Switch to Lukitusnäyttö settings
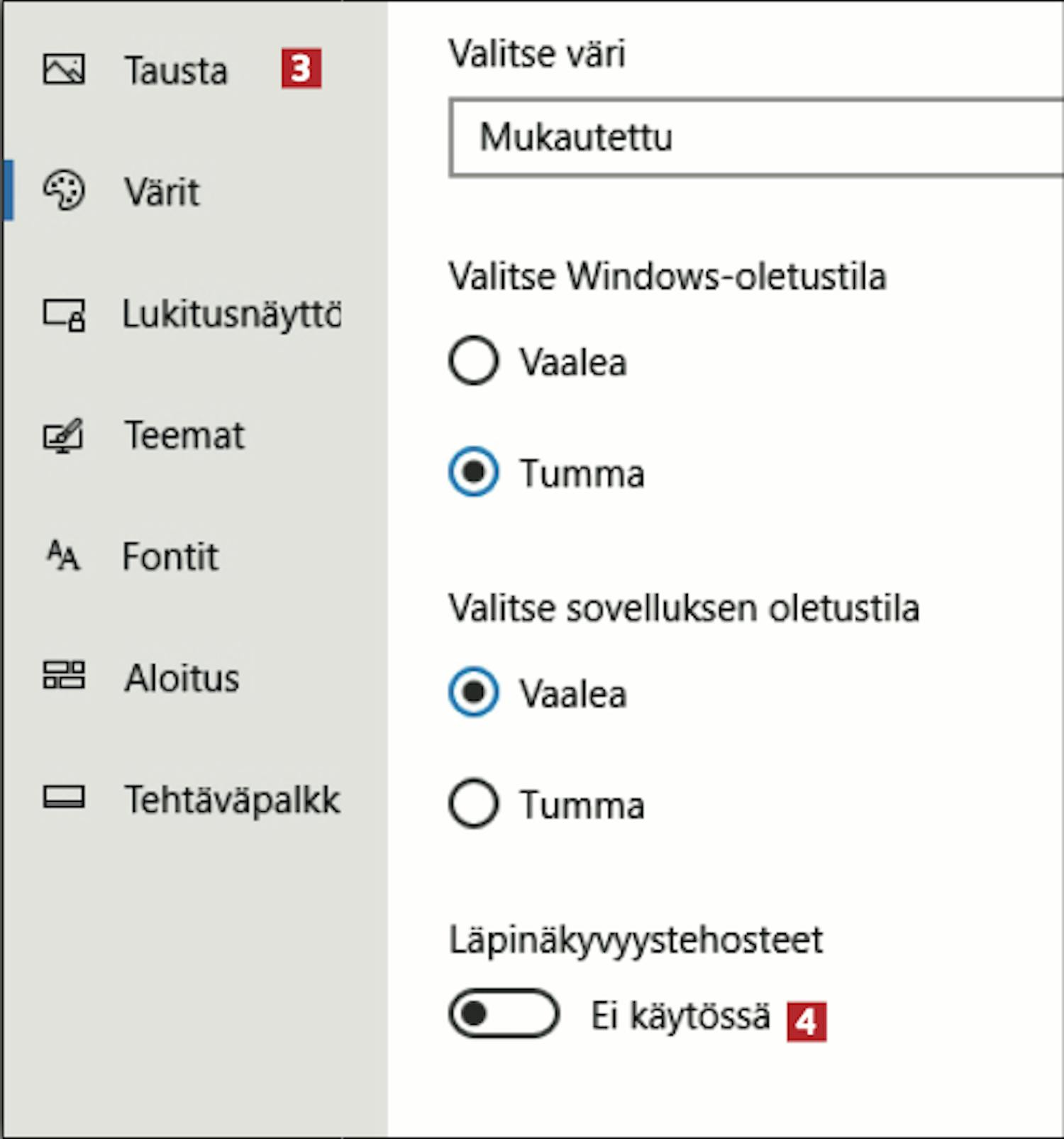The image size is (1064, 1139). point(232,314)
